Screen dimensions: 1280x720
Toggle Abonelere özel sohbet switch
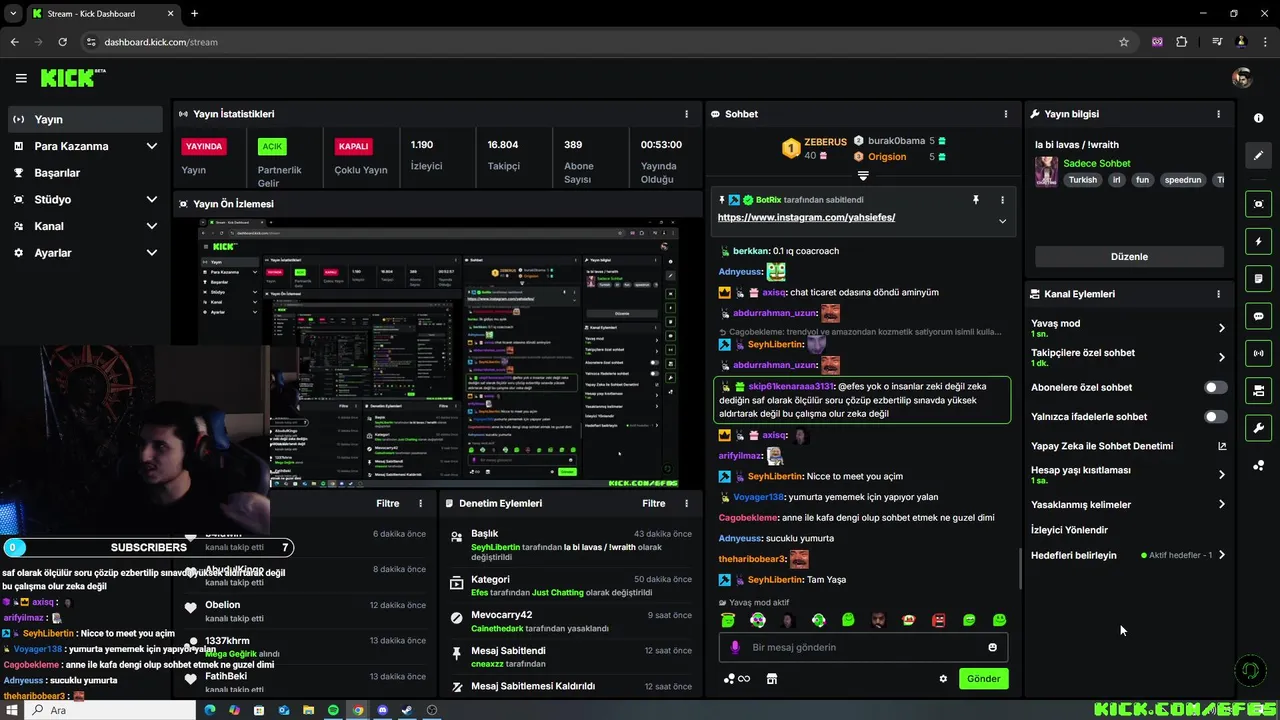tap(1215, 387)
